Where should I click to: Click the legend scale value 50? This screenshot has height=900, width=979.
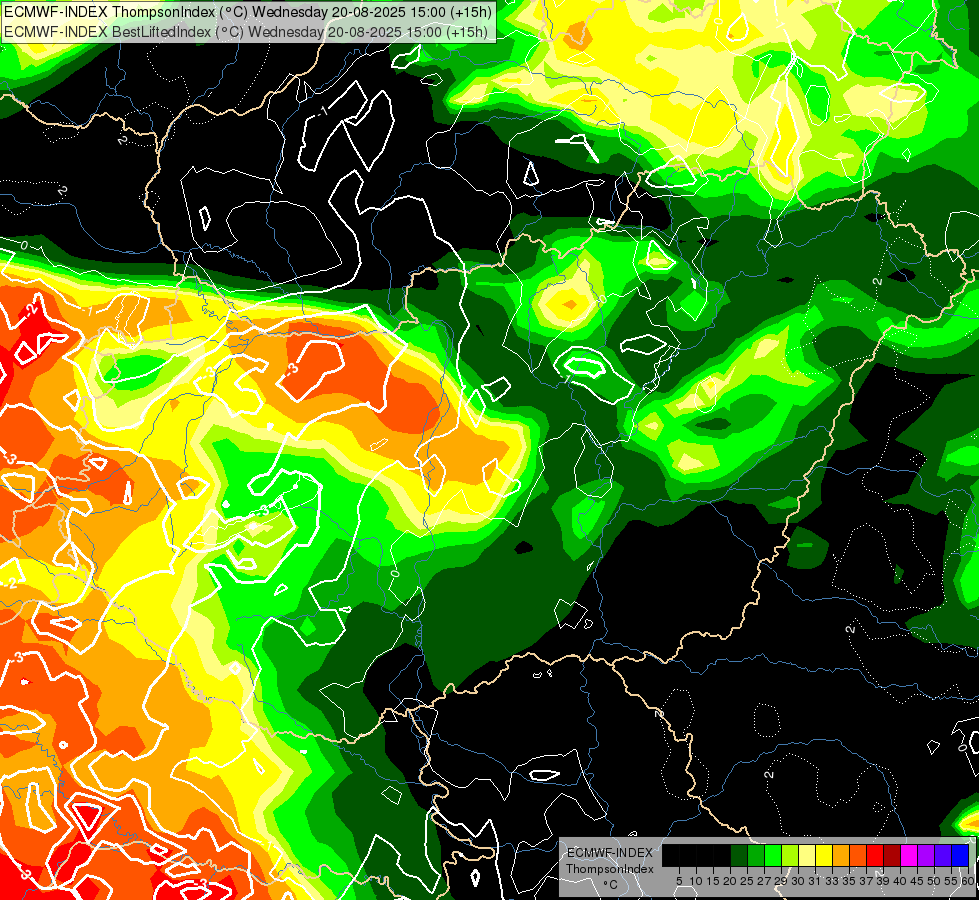click(935, 881)
